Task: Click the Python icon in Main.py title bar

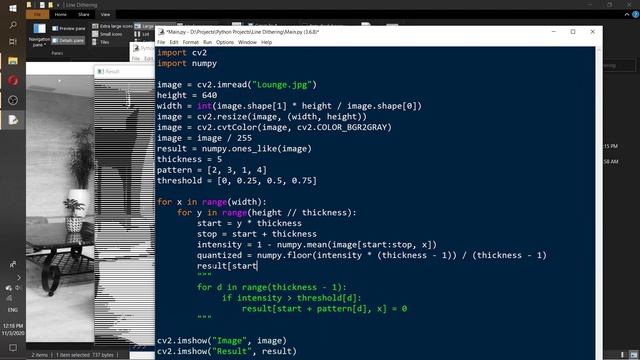Action: 161,31
